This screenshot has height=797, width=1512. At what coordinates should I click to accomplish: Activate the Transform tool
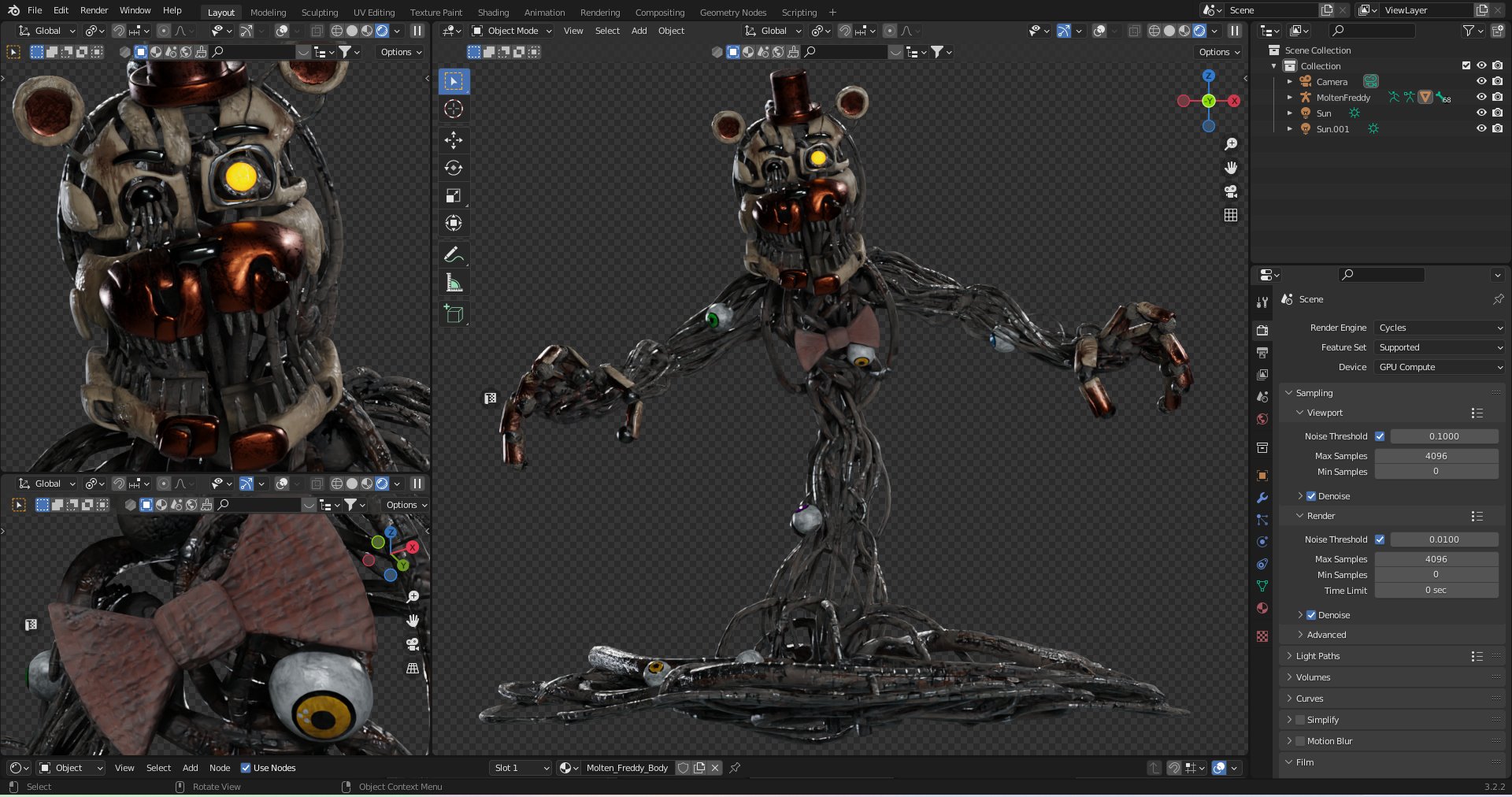[x=454, y=223]
